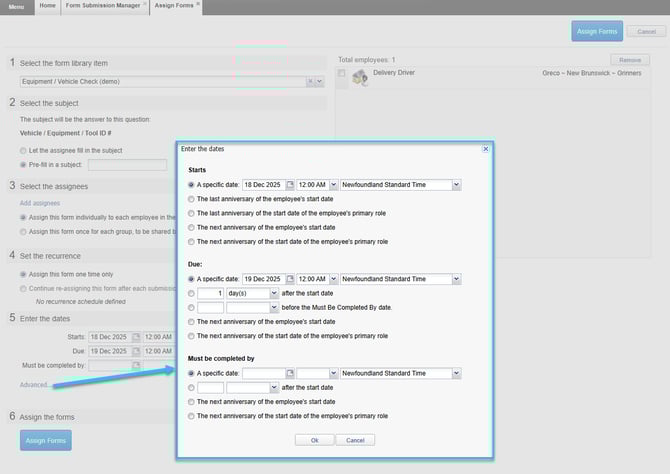The image size is (670, 474).
Task: Close the Form Submission Manager tab
Action: point(145,4)
